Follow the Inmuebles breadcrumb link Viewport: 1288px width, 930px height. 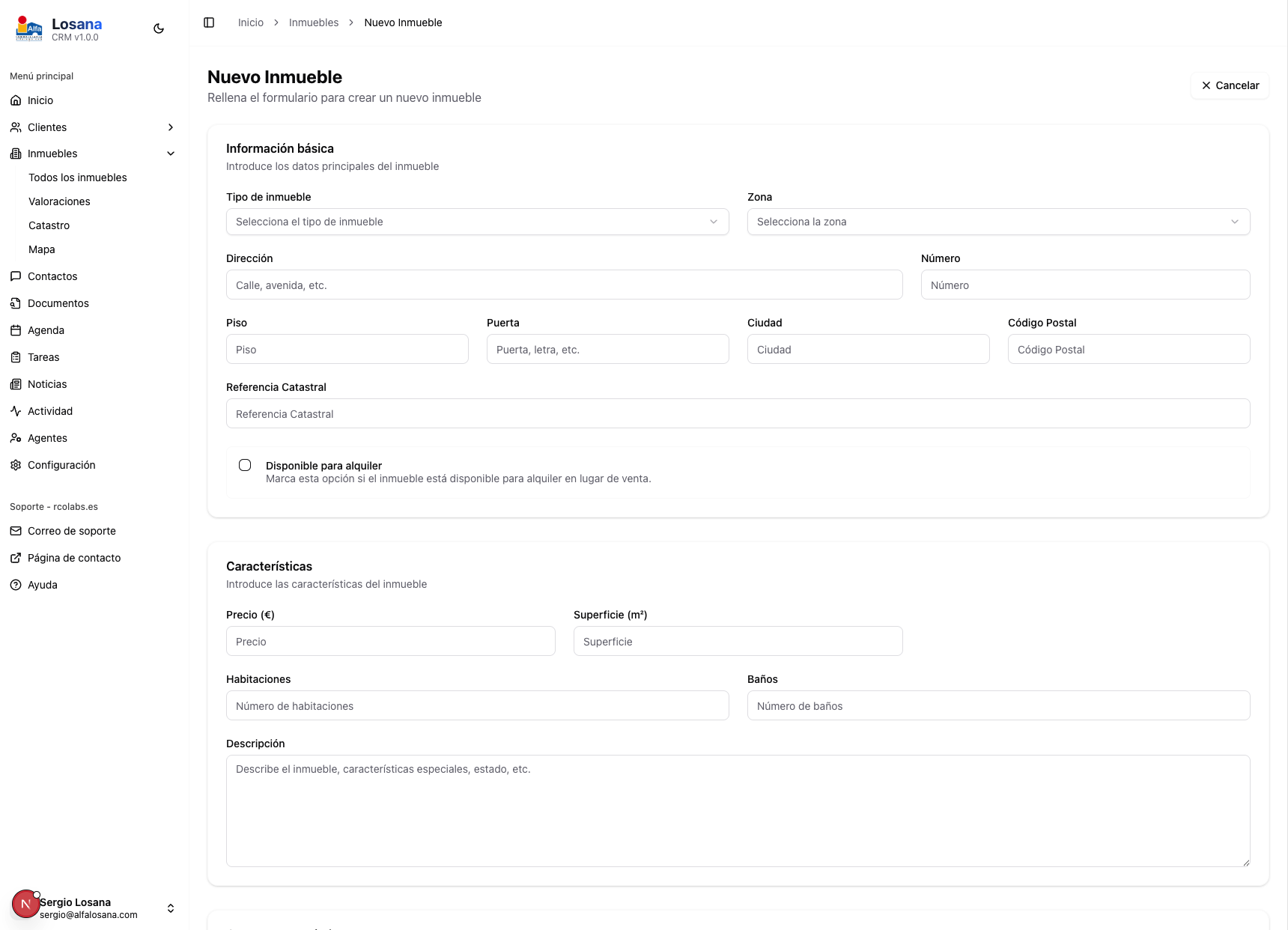(314, 22)
